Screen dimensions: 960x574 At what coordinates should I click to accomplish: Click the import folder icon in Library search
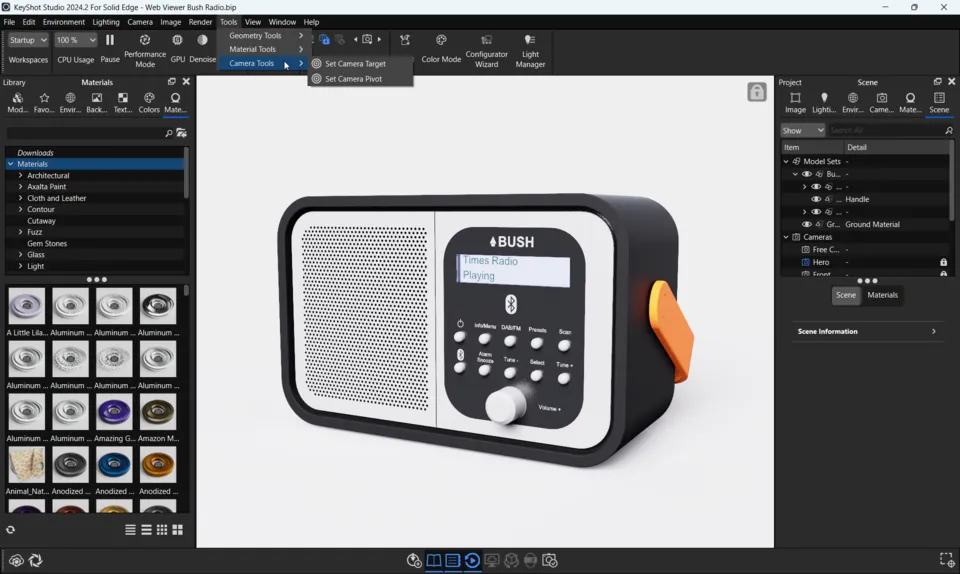(181, 133)
